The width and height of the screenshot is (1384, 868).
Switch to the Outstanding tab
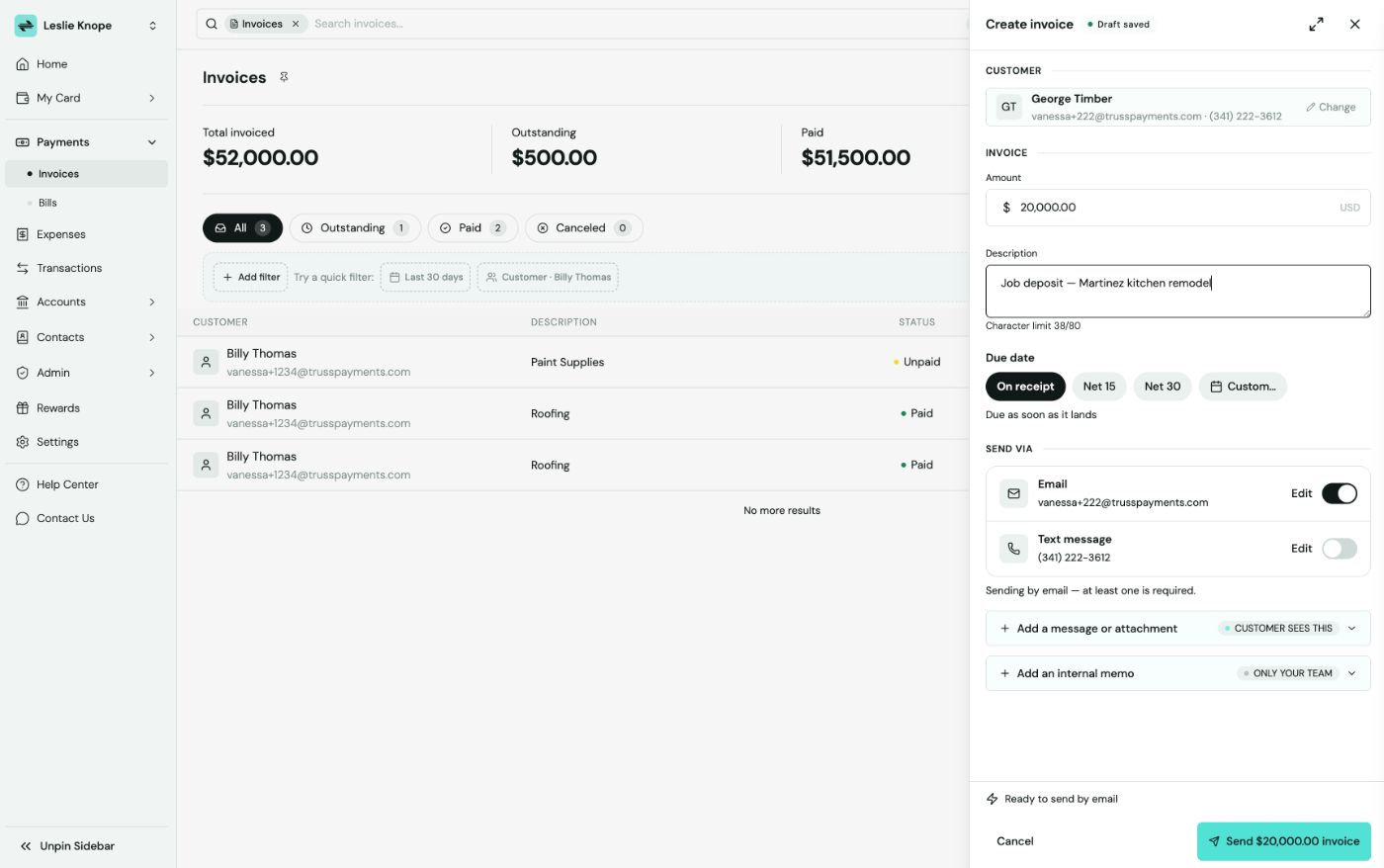pos(355,228)
